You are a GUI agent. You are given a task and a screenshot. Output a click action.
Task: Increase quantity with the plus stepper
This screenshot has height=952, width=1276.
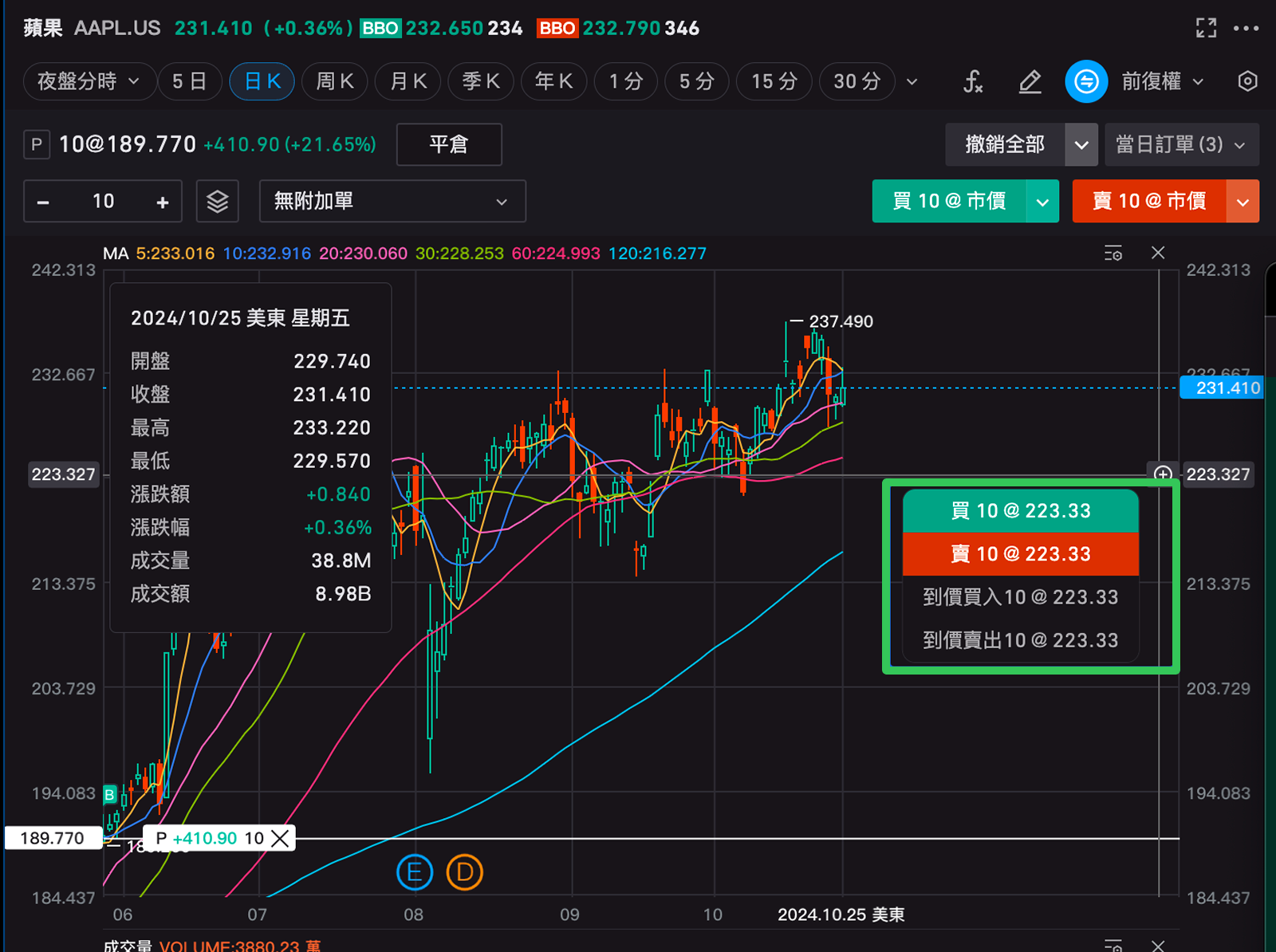(x=163, y=202)
